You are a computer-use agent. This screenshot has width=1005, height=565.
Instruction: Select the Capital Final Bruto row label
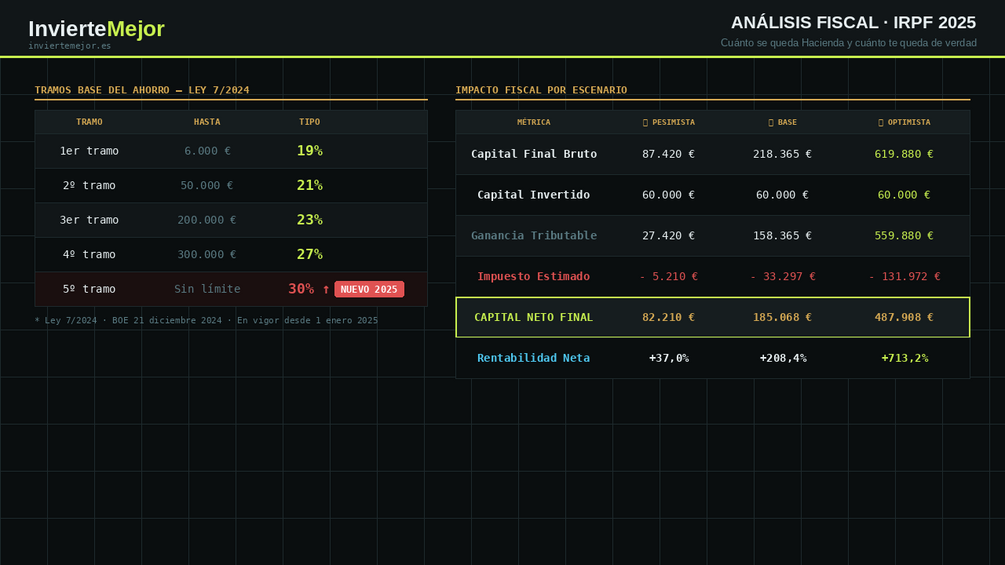click(x=534, y=154)
